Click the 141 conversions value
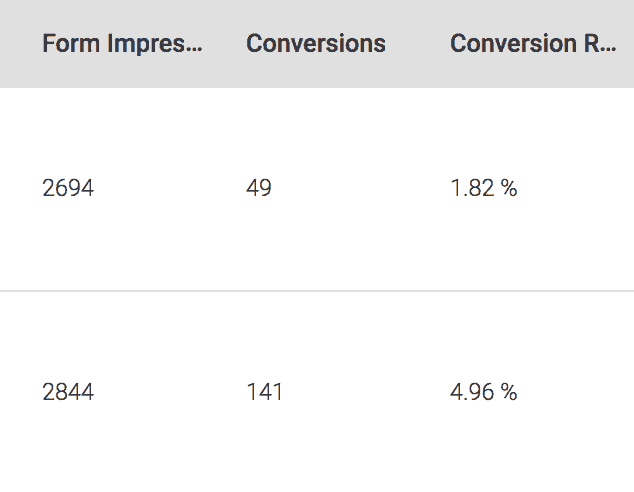634x492 pixels. (x=264, y=392)
